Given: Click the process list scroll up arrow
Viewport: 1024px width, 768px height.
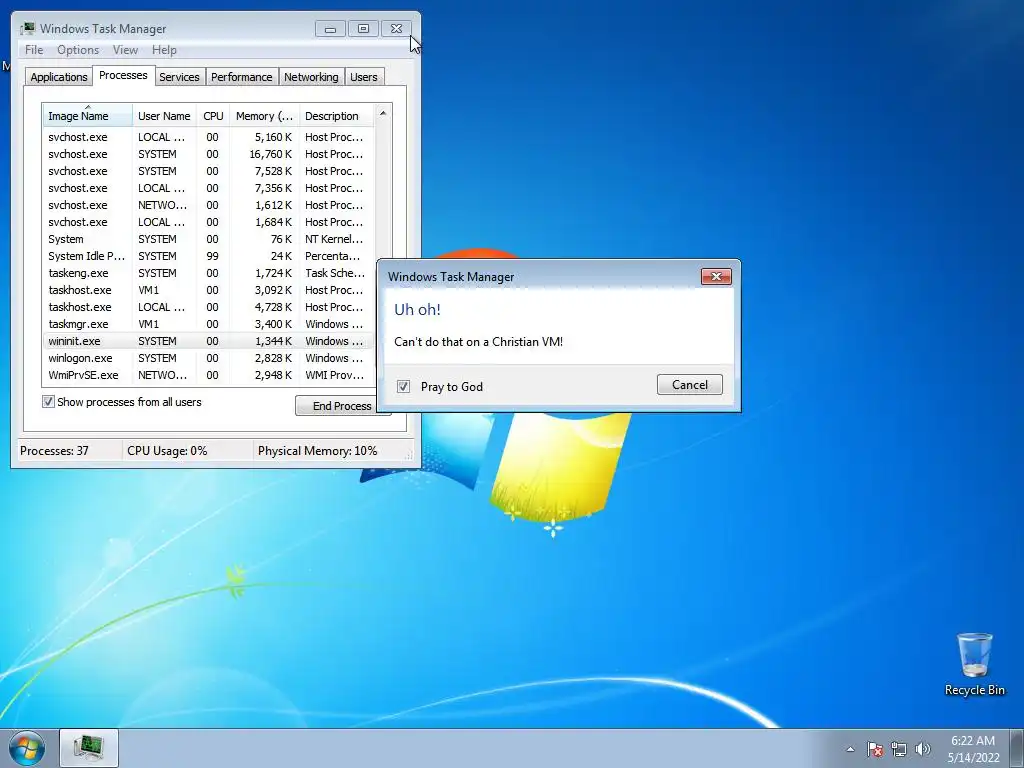Looking at the screenshot, I should pos(383,114).
